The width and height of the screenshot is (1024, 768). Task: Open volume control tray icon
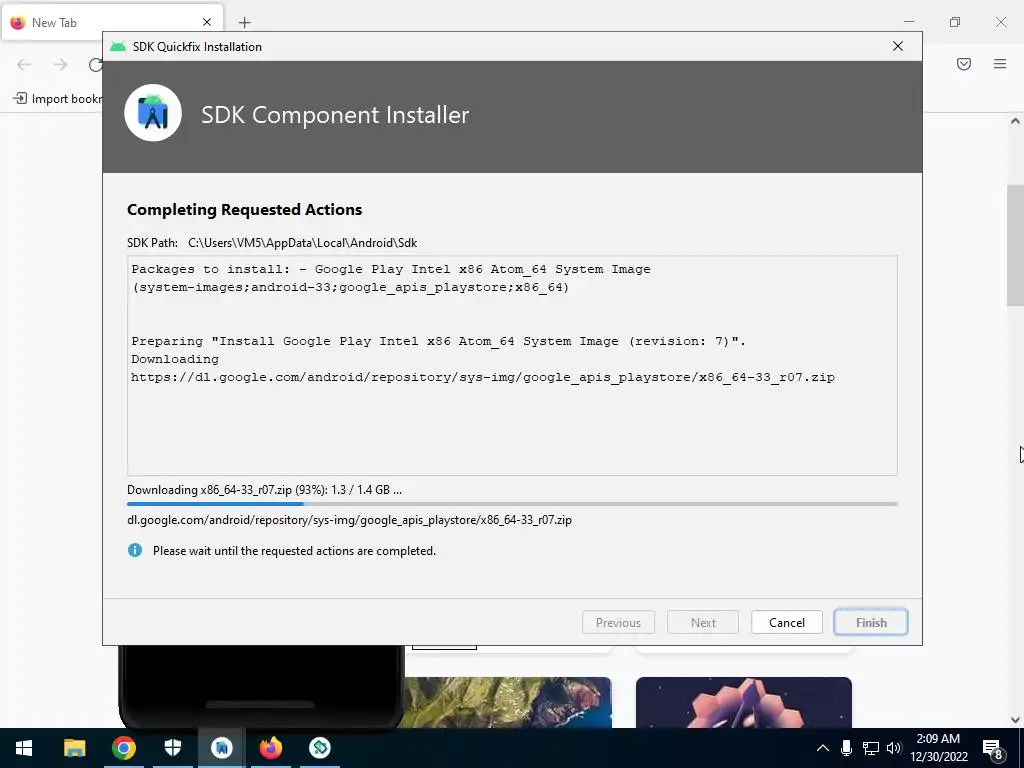pos(894,748)
